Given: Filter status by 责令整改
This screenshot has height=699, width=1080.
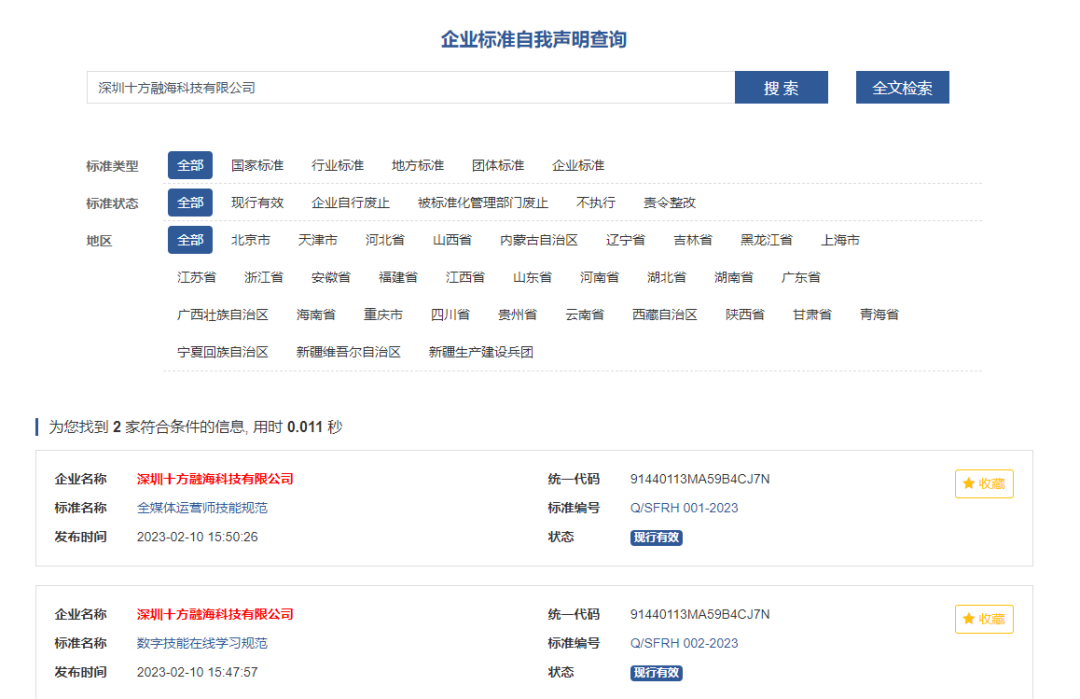Looking at the screenshot, I should pyautogui.click(x=669, y=202).
